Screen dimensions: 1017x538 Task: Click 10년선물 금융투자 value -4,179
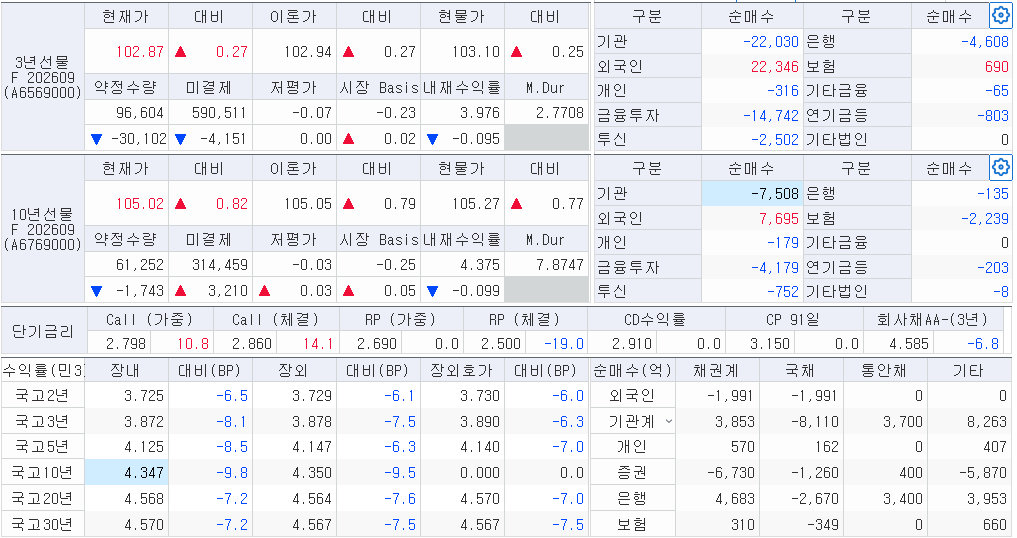coord(774,267)
